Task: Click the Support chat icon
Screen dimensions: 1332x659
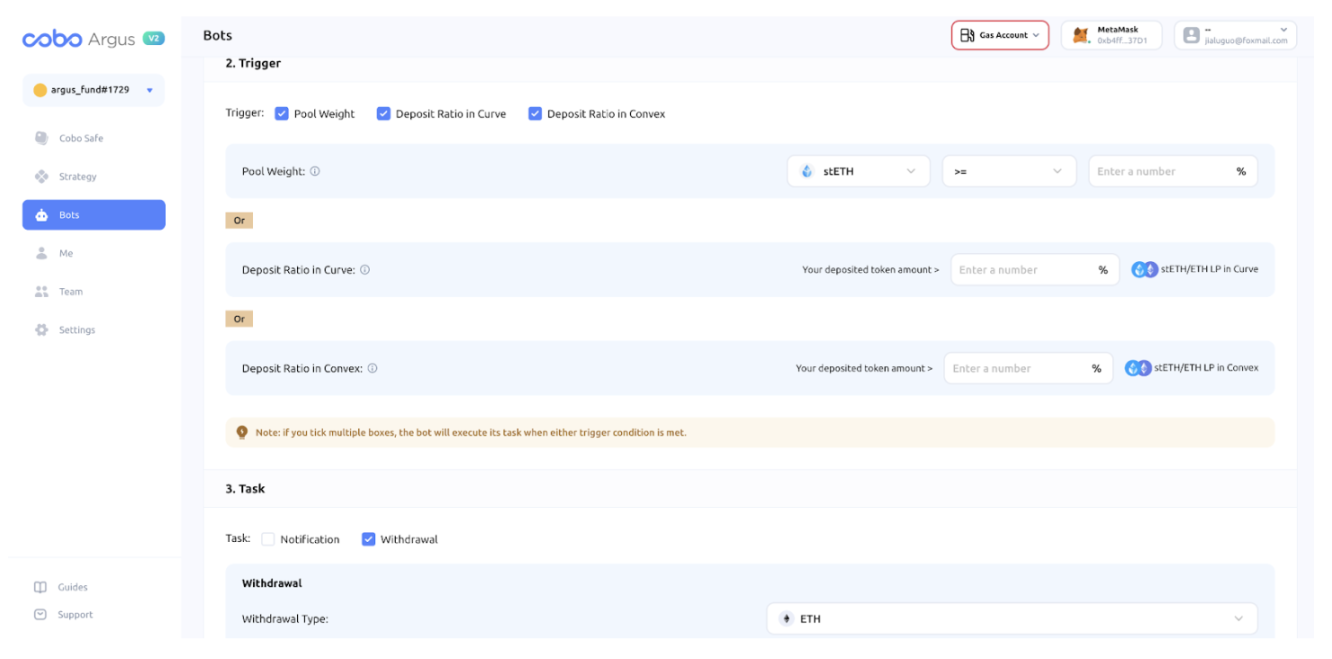Action: coord(41,615)
